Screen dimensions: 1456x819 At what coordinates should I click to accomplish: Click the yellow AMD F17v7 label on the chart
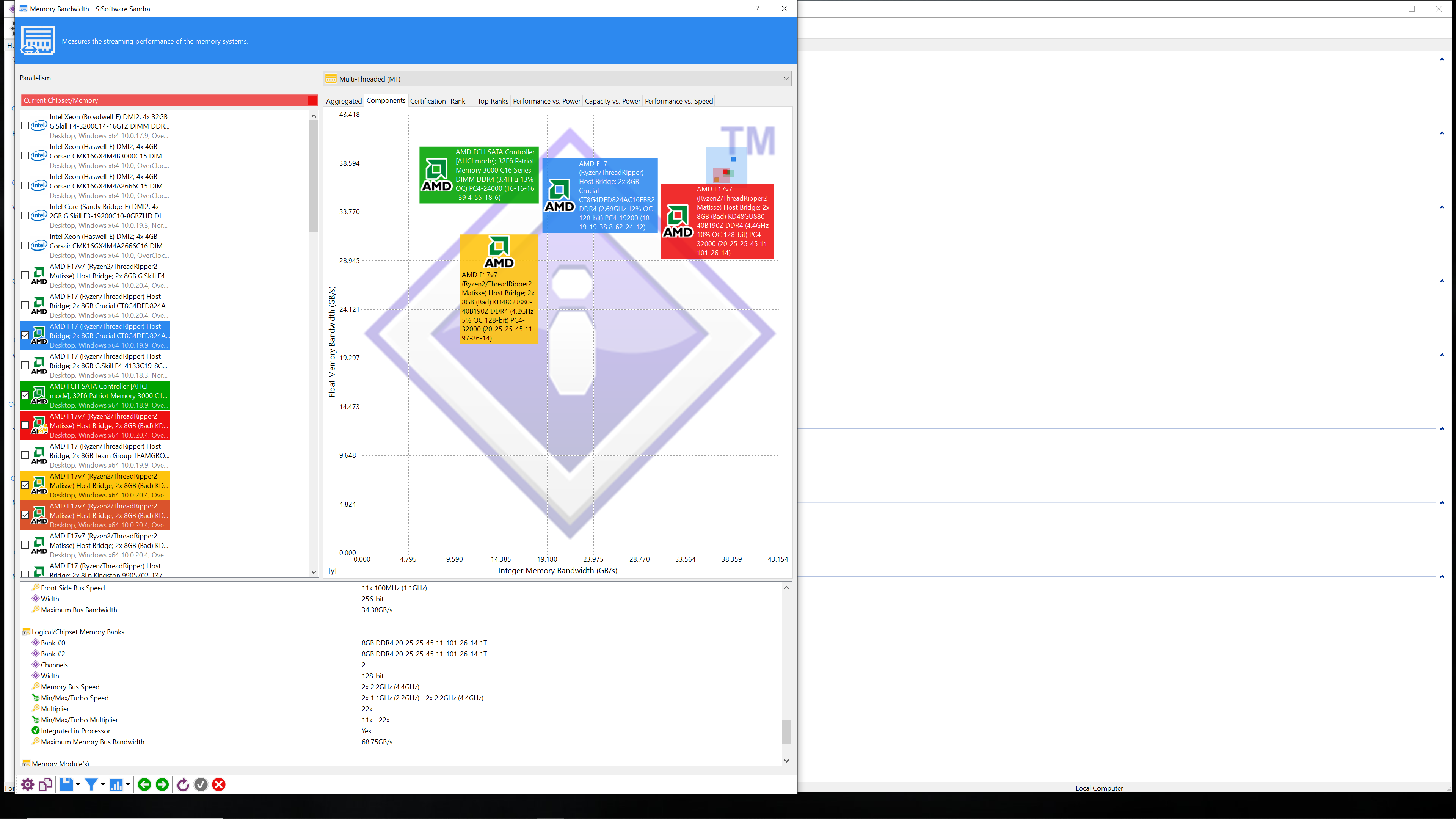(499, 289)
